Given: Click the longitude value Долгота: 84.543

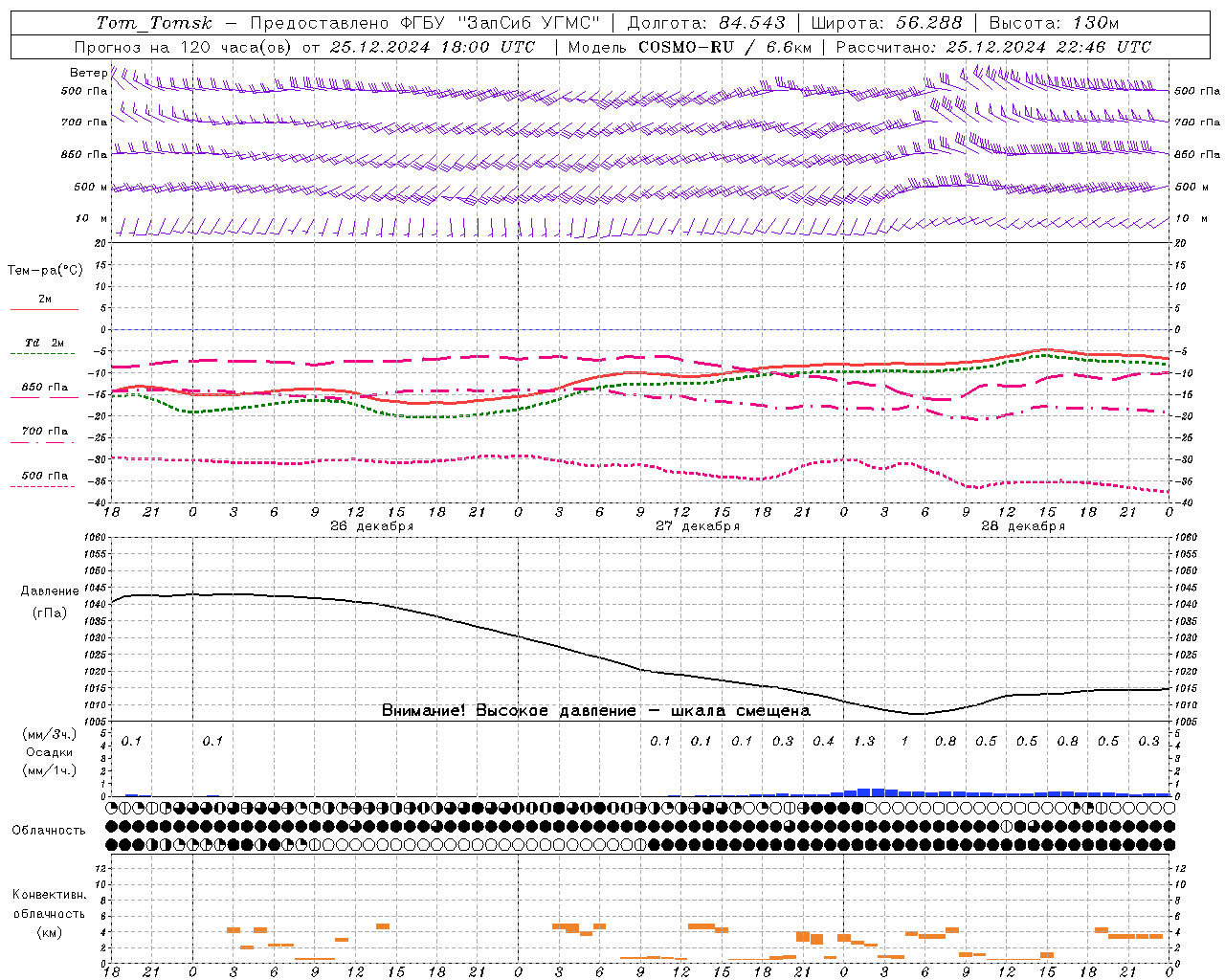Looking at the screenshot, I should [706, 23].
